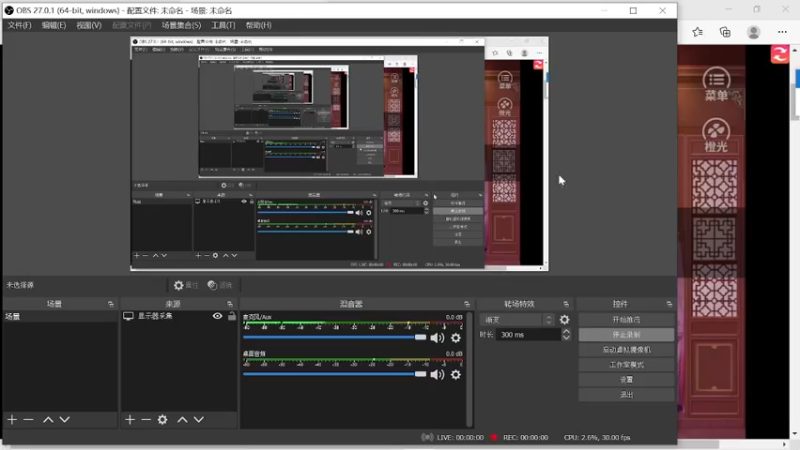Decrease the 时长 duration with down arrow
This screenshot has height=450, width=800.
click(566, 338)
